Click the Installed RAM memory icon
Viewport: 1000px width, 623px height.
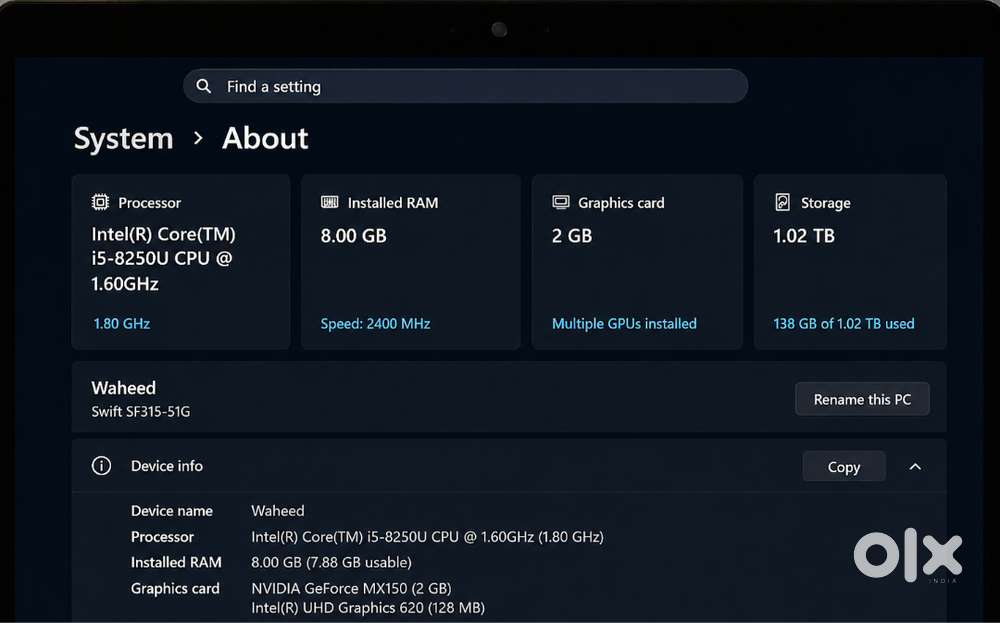point(330,202)
